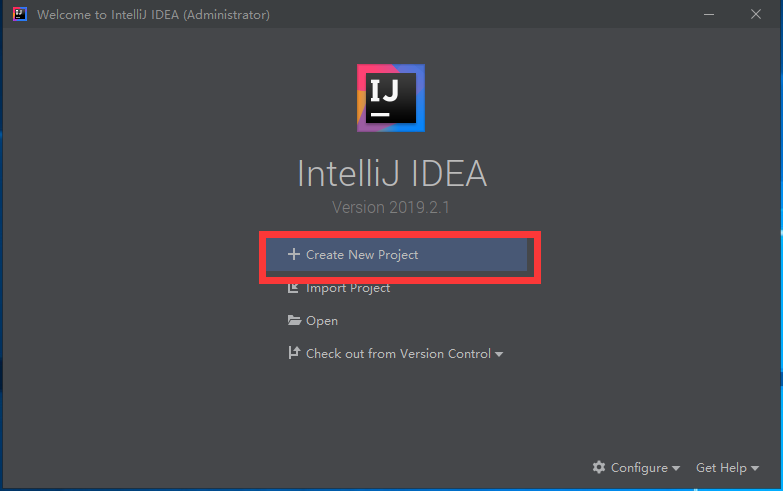Expand the arrow next to Get Help
Screen dimensions: 783x491
[755, 469]
